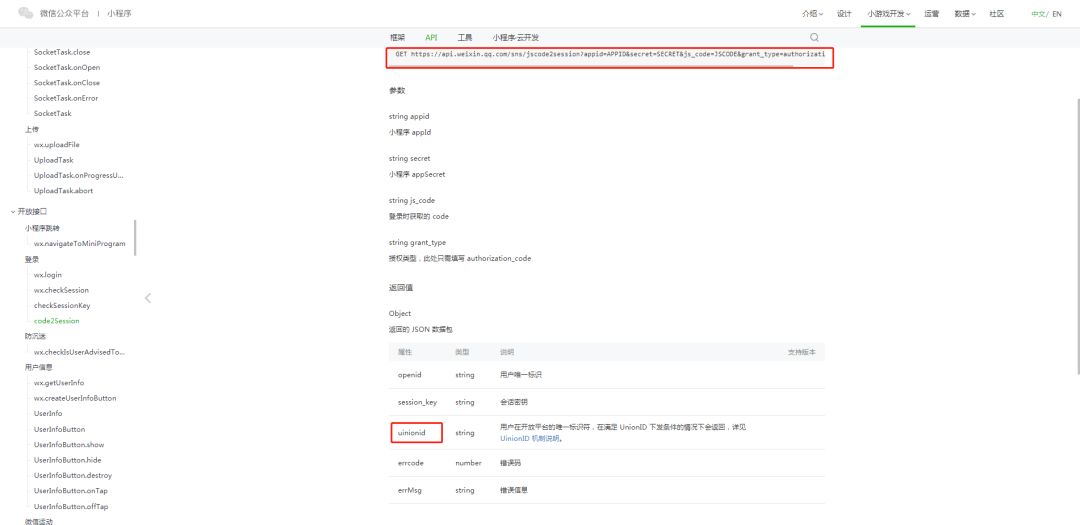Open UploadTask.onProgressU... entry
This screenshot has width=1080, height=525.
(x=79, y=175)
